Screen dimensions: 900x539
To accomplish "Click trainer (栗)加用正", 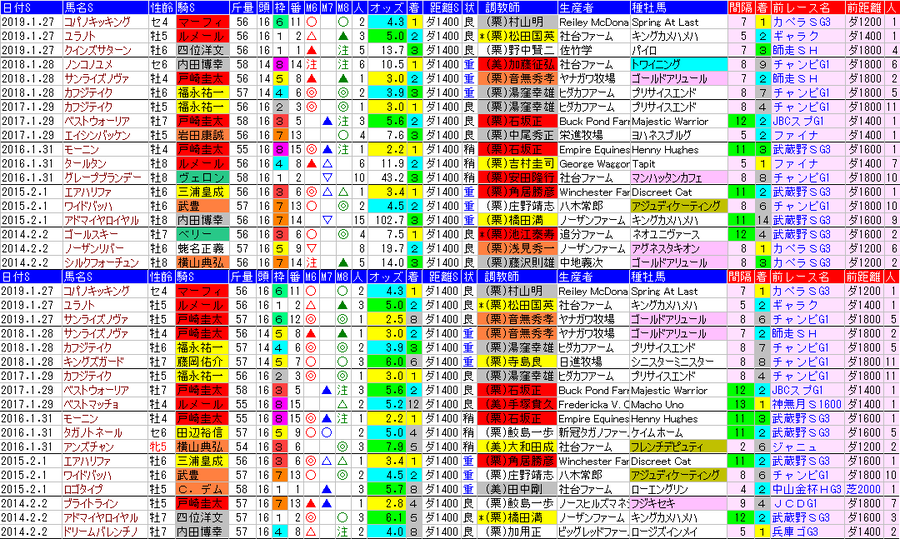I will [518, 532].
